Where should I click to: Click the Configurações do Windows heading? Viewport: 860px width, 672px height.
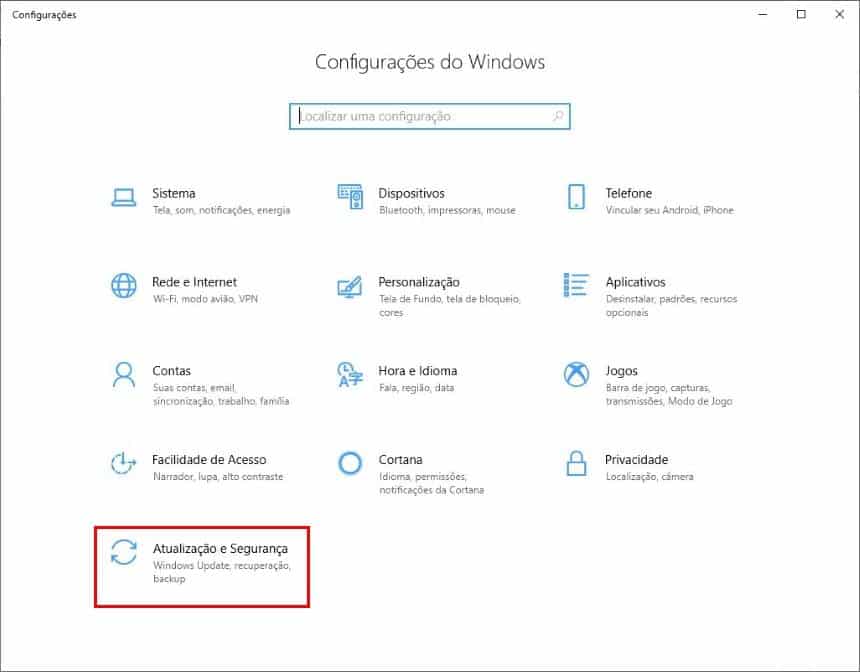coord(430,62)
